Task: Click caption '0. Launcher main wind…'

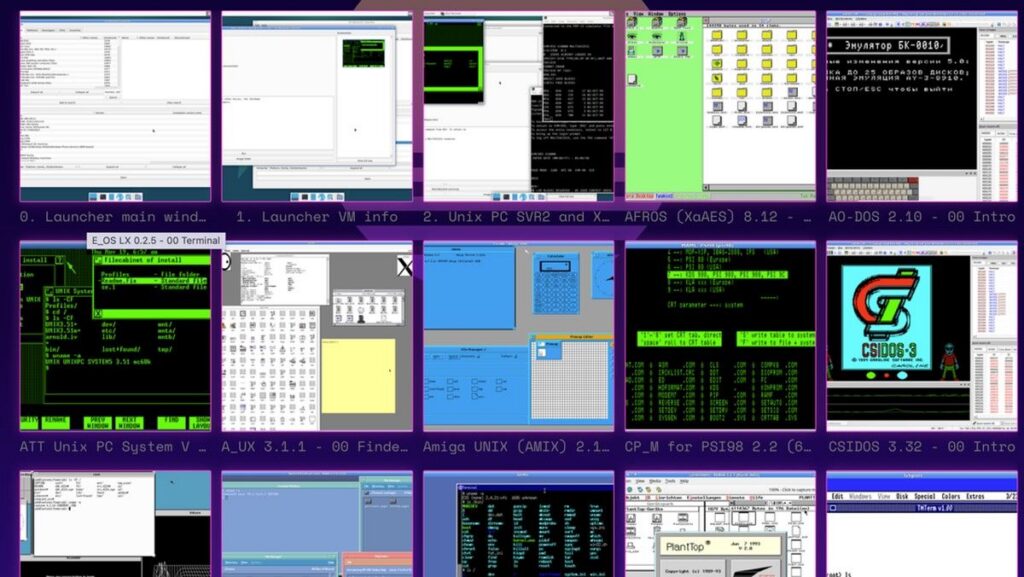Action: (113, 217)
